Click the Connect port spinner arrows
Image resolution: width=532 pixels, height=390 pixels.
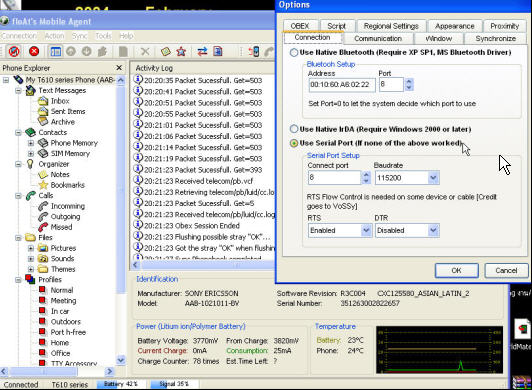pyautogui.click(x=366, y=178)
